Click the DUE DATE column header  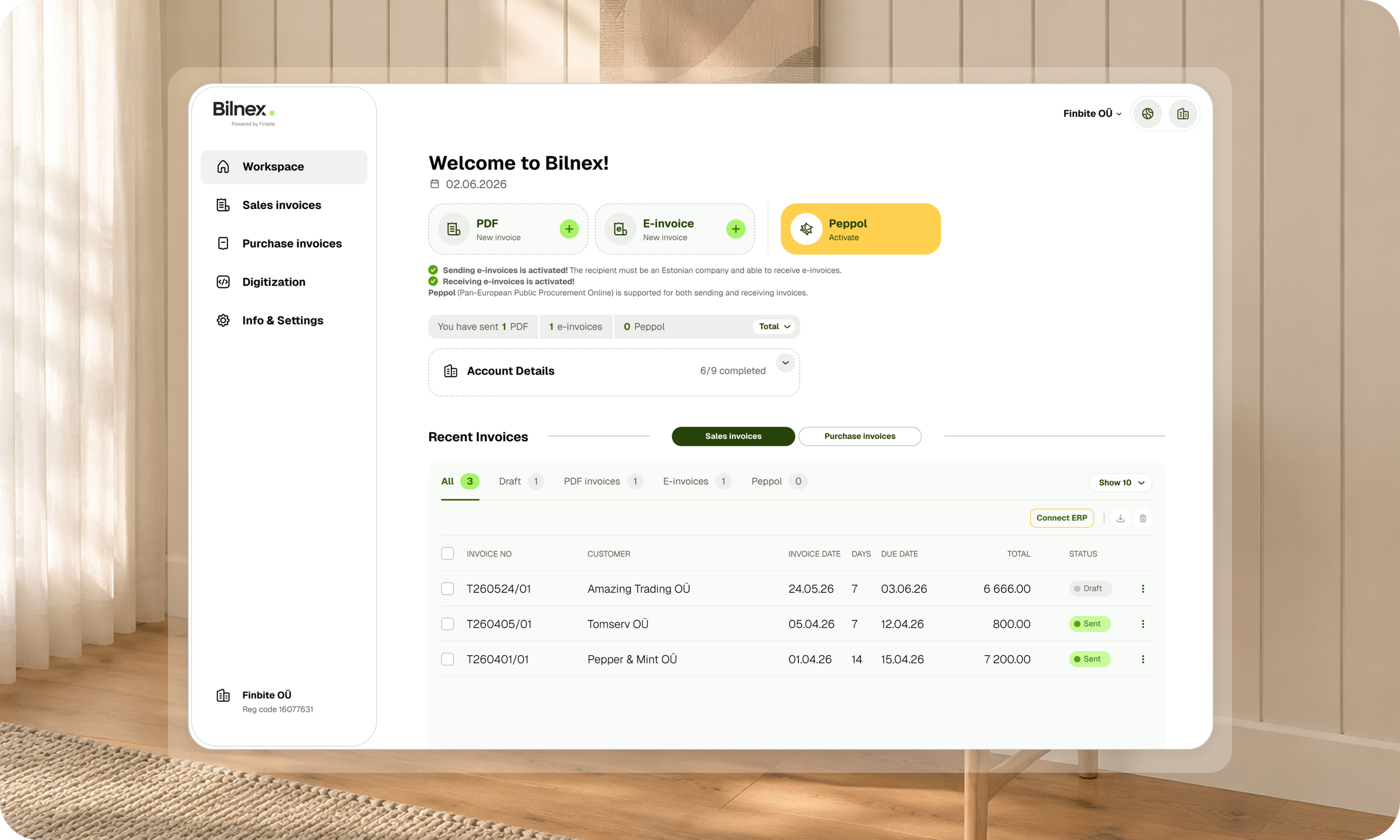point(899,554)
